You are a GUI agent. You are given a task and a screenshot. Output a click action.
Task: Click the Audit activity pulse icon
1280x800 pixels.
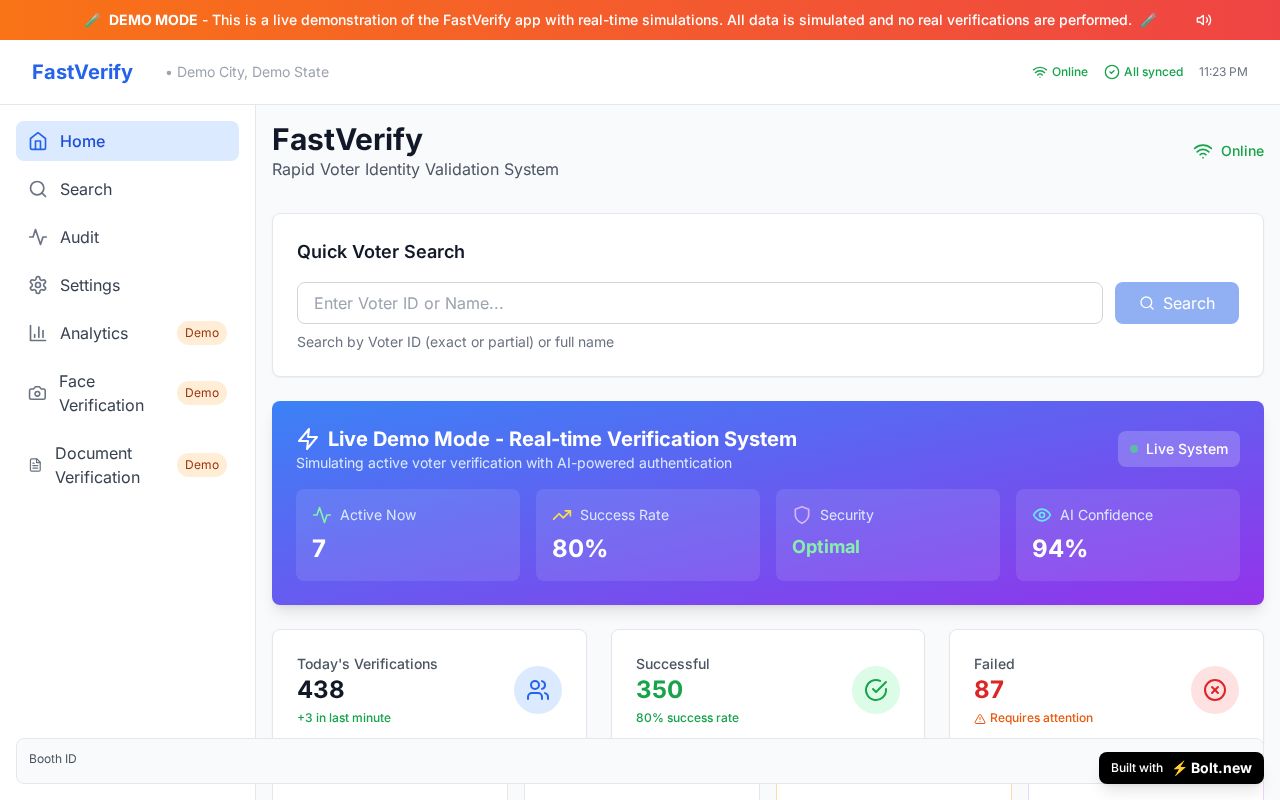(38, 237)
